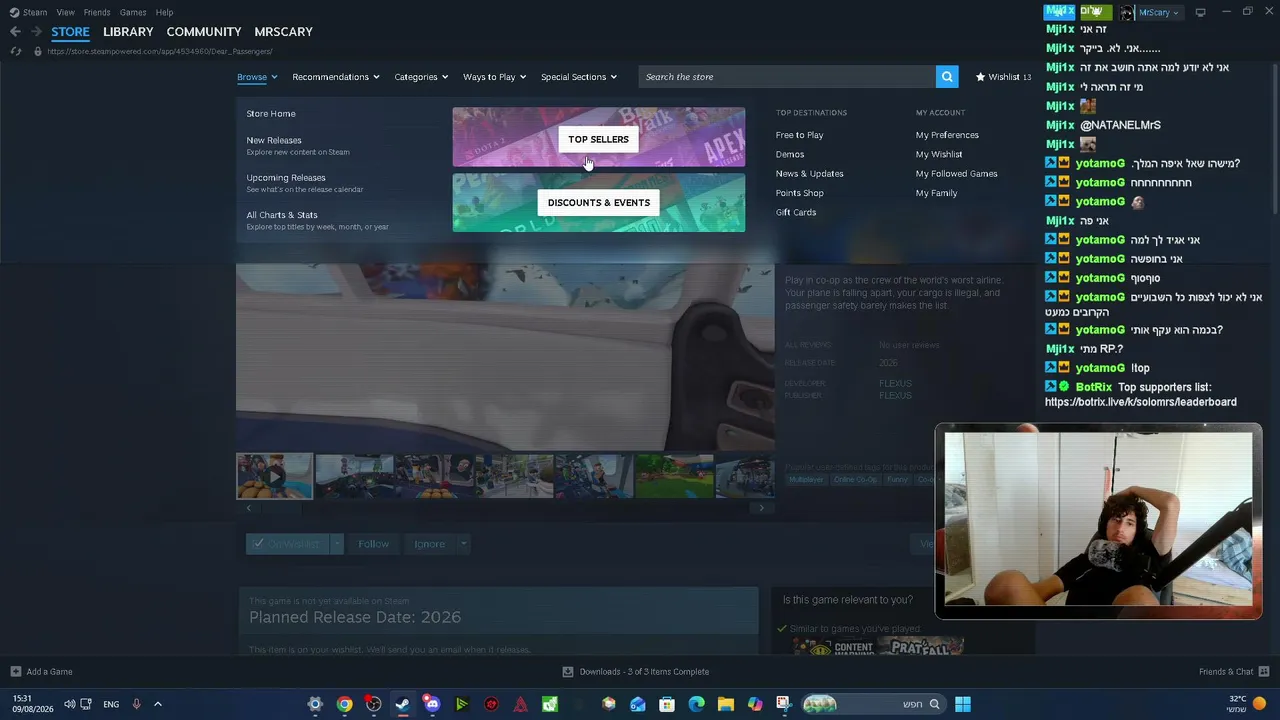The height and width of the screenshot is (720, 1280).
Task: Open the Wishlist star link
Action: tap(1003, 77)
